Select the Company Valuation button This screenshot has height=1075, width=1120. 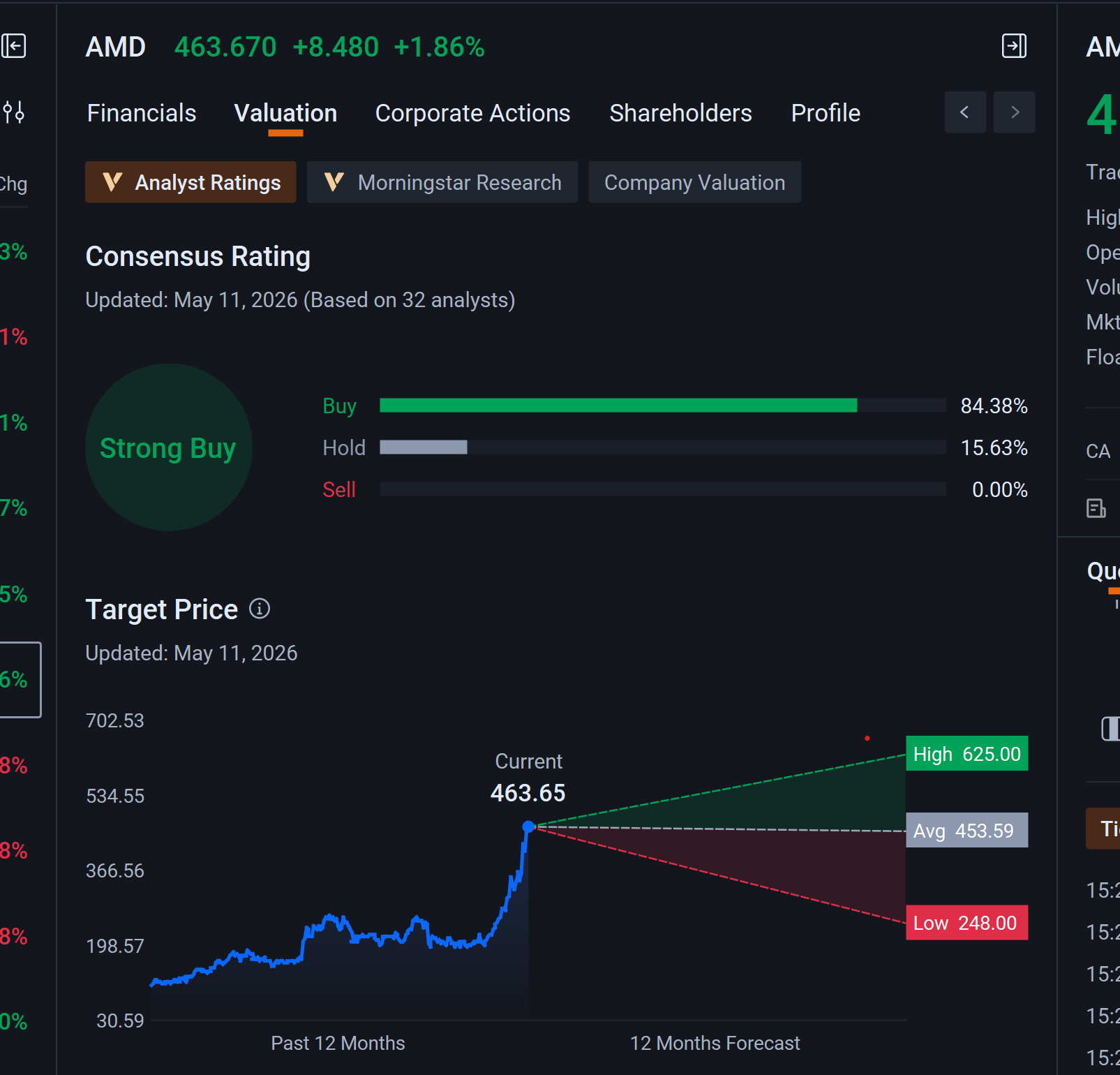coord(695,182)
